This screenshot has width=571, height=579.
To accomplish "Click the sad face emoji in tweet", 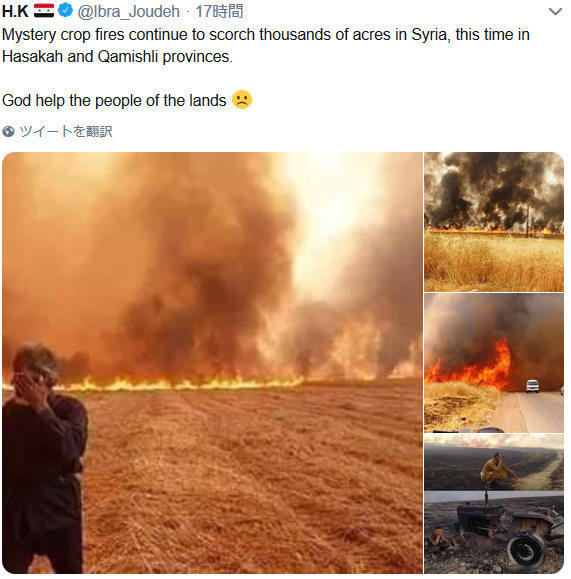I will pos(242,100).
